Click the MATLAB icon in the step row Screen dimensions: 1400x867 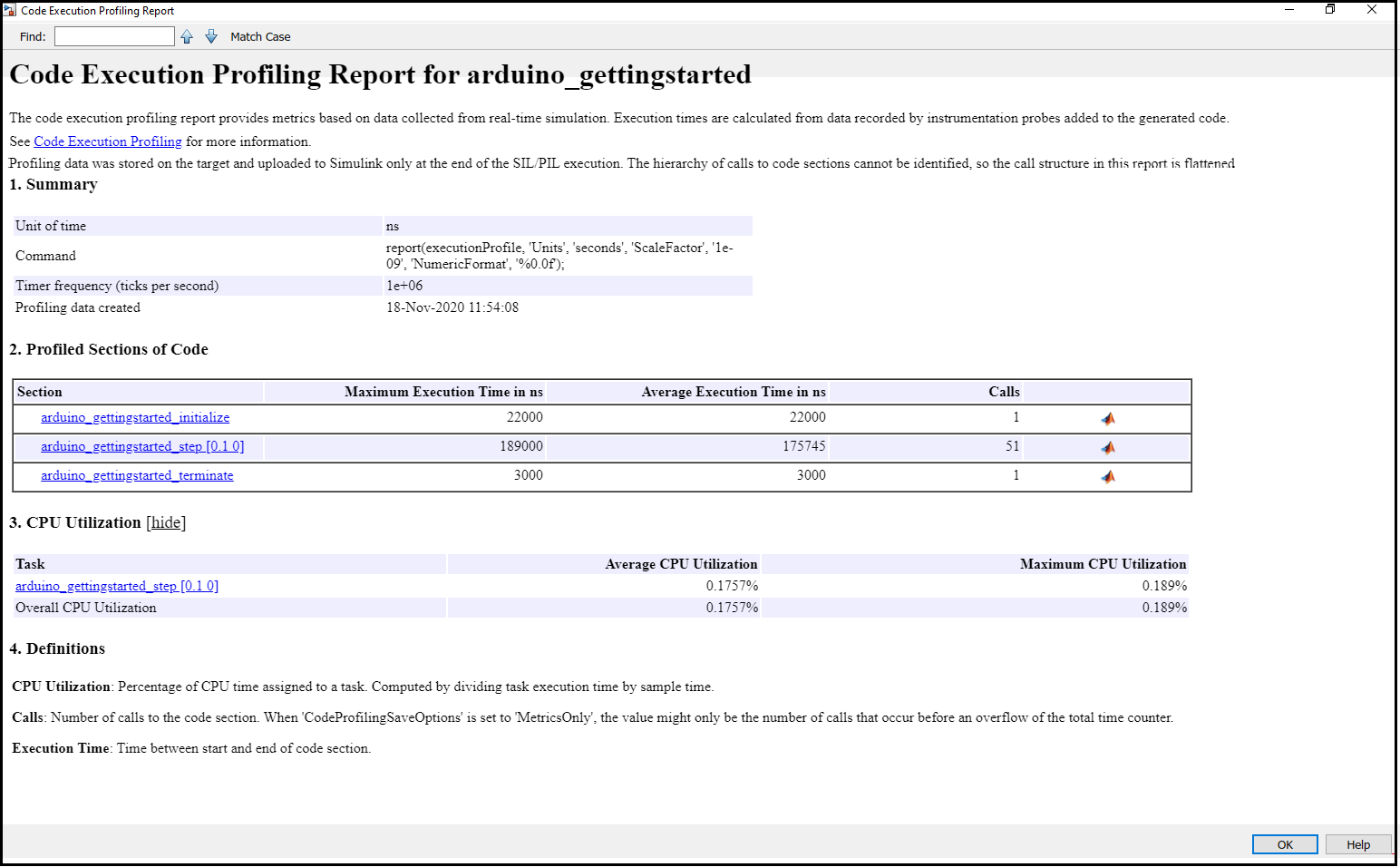1108,447
